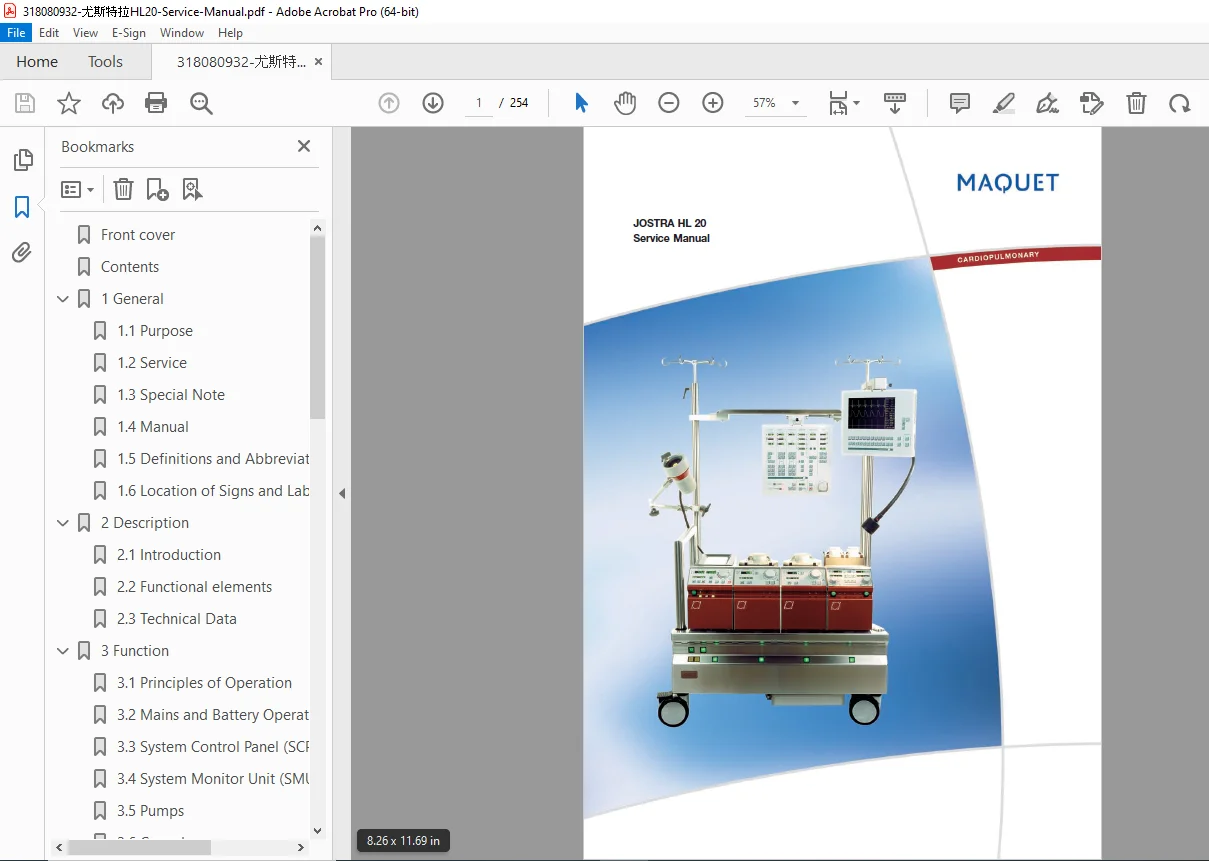Open the Help menu
This screenshot has width=1209, height=861.
pos(231,33)
